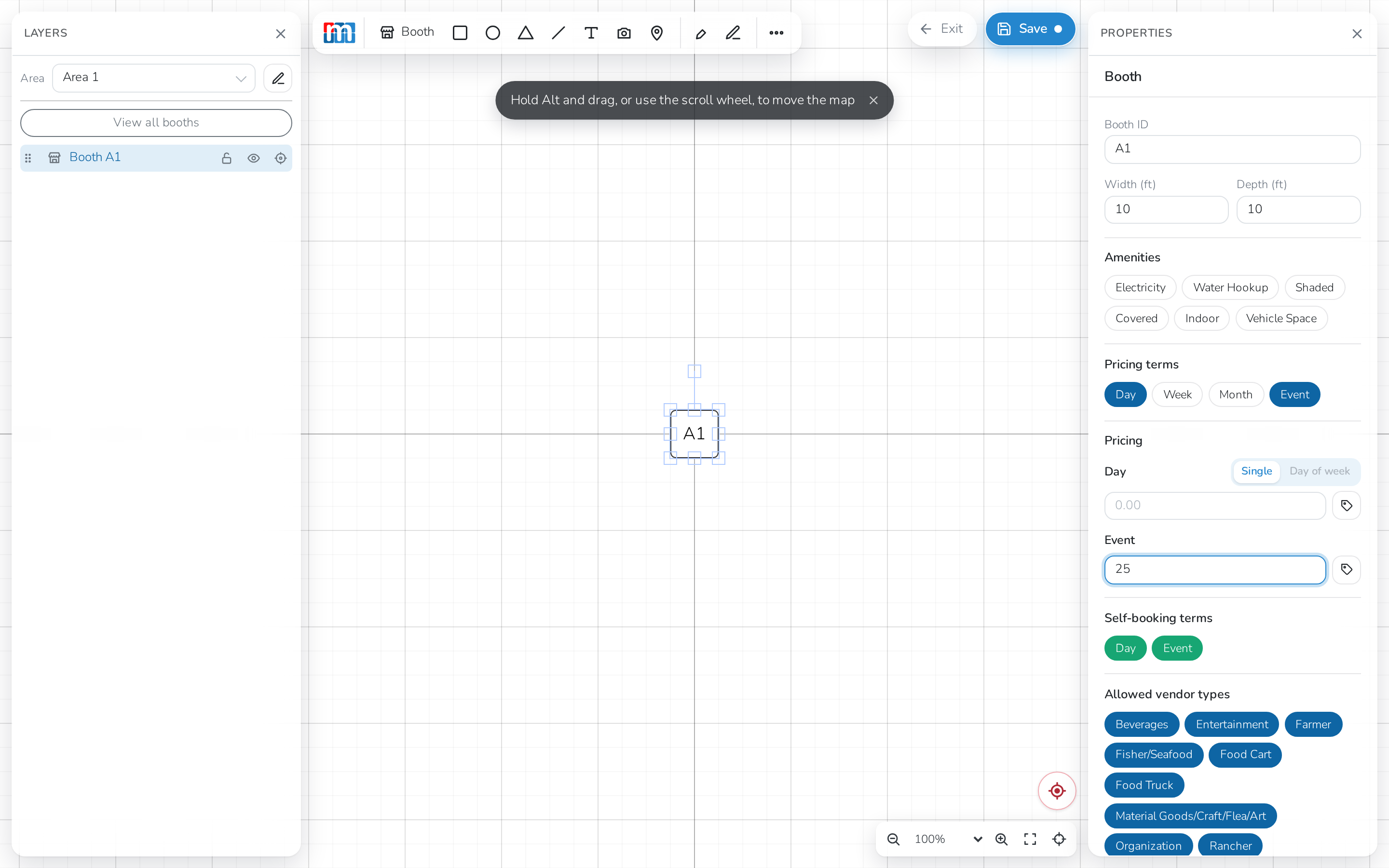
Task: Open discount tag for Day price
Action: coord(1346,505)
